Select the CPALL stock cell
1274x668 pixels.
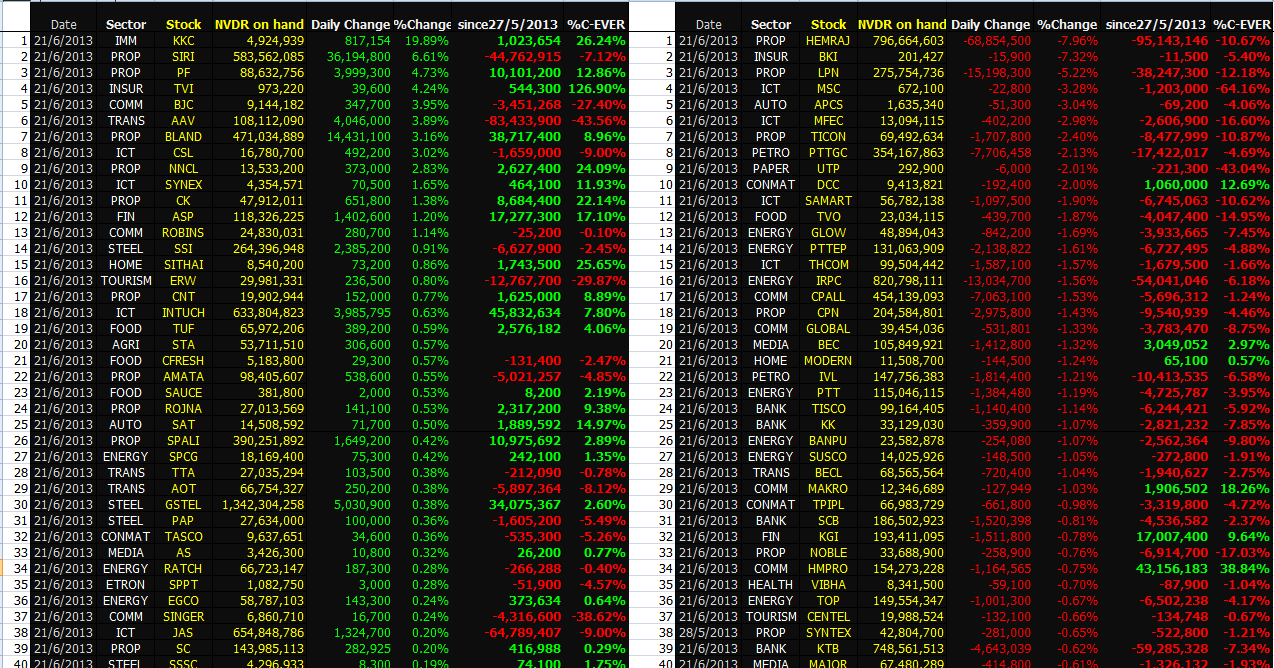point(828,297)
